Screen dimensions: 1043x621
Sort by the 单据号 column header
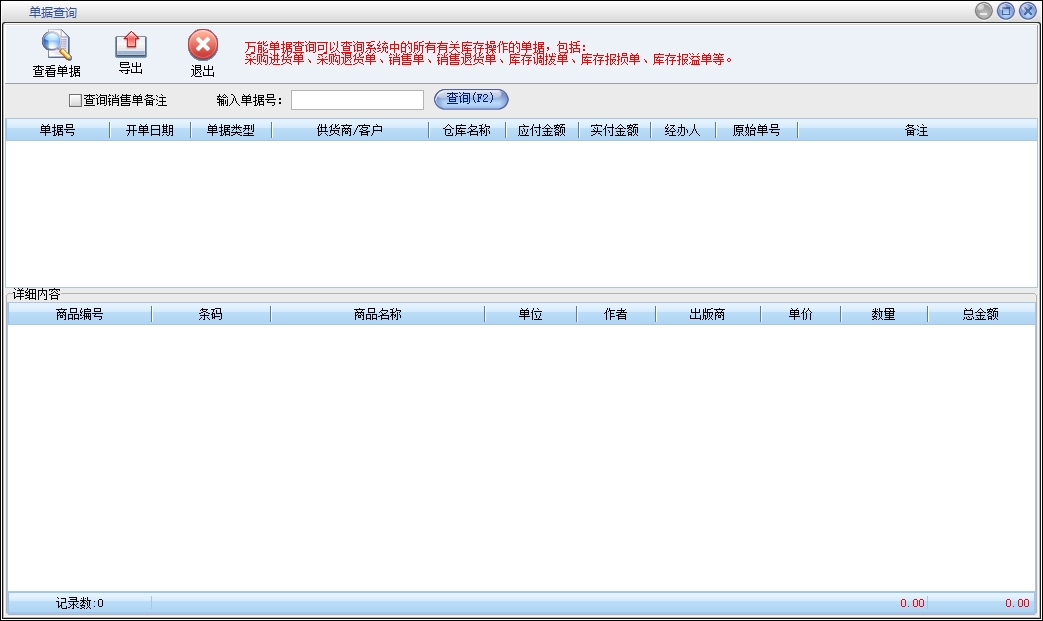(x=57, y=131)
